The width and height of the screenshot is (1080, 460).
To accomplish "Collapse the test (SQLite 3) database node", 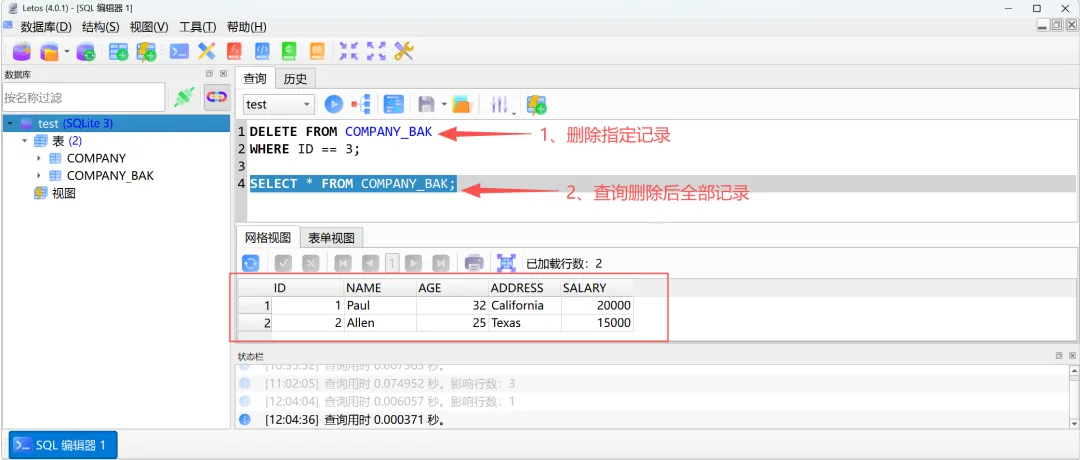I will pos(10,124).
